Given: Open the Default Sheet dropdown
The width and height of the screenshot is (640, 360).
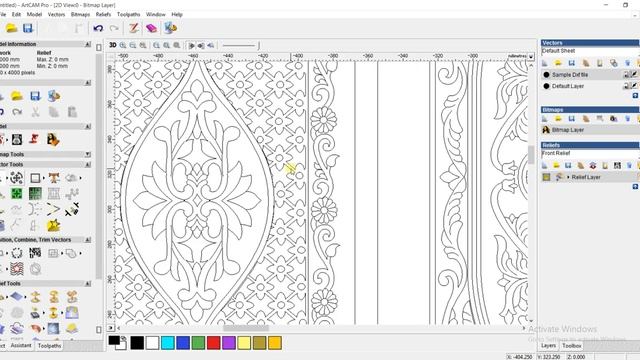Looking at the screenshot, I should [x=590, y=51].
